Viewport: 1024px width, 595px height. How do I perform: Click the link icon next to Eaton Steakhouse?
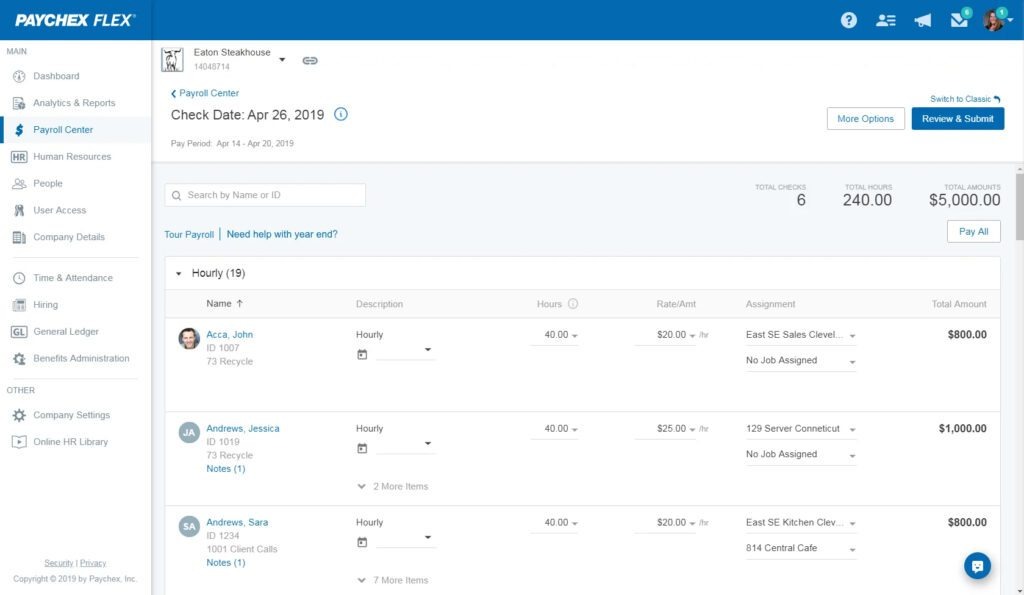tap(310, 60)
